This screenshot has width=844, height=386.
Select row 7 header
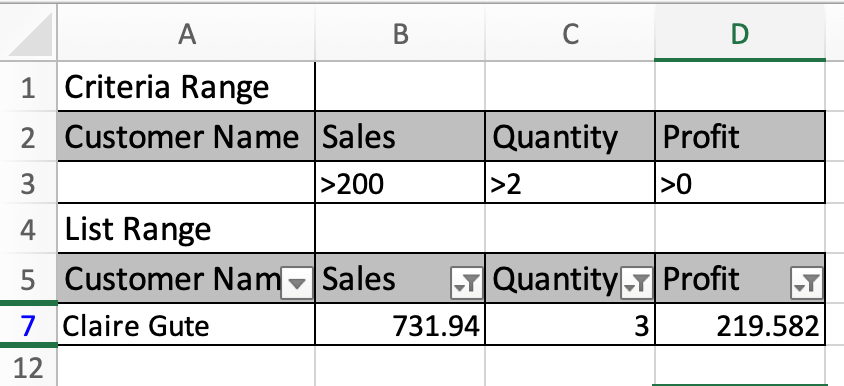tap(28, 326)
